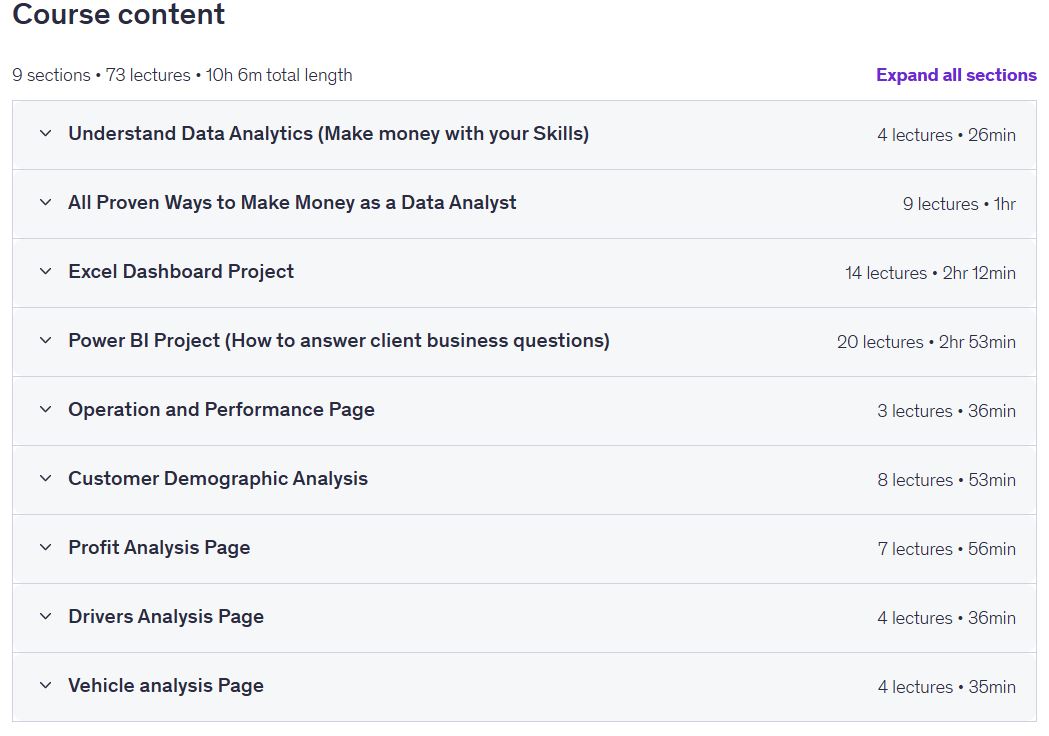Open the Excel Dashboard Project title
This screenshot has width=1049, height=736.
pos(181,272)
